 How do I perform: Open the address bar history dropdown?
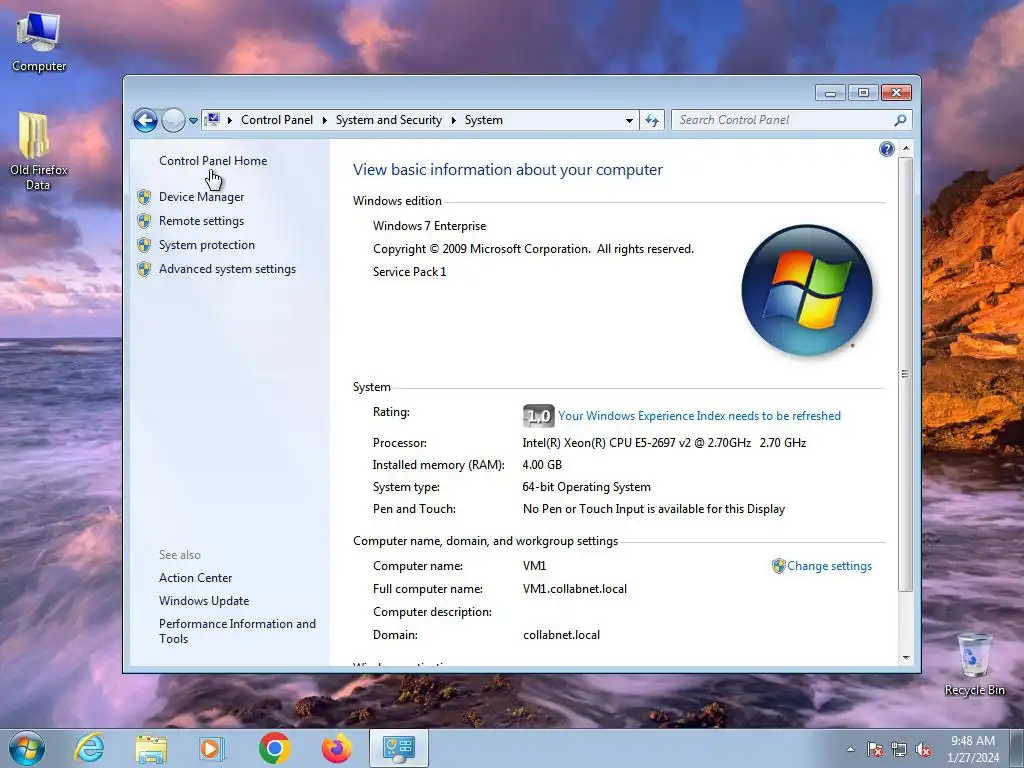pos(629,120)
